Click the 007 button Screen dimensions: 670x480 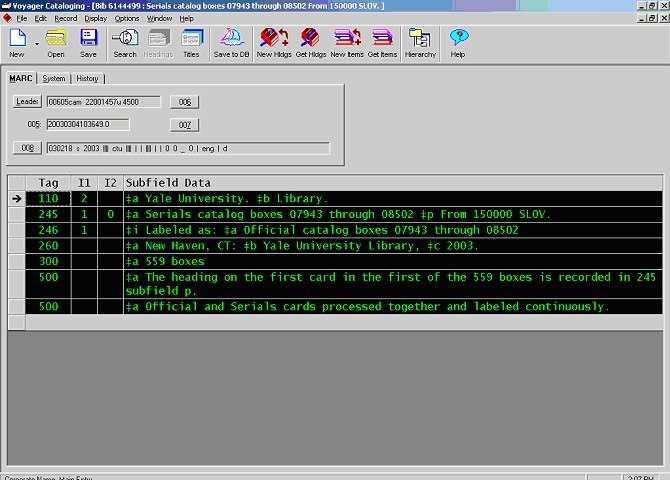pos(185,125)
